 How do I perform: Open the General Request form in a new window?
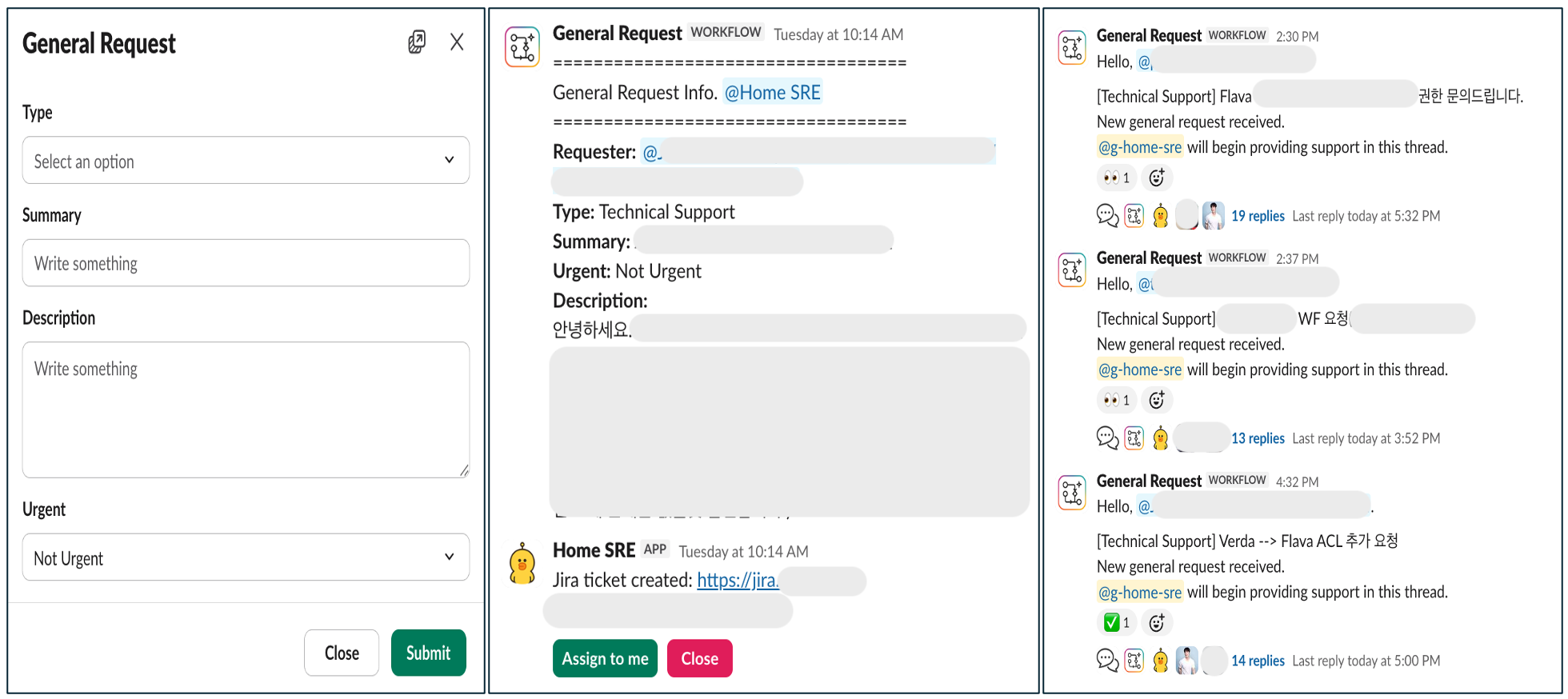point(417,42)
